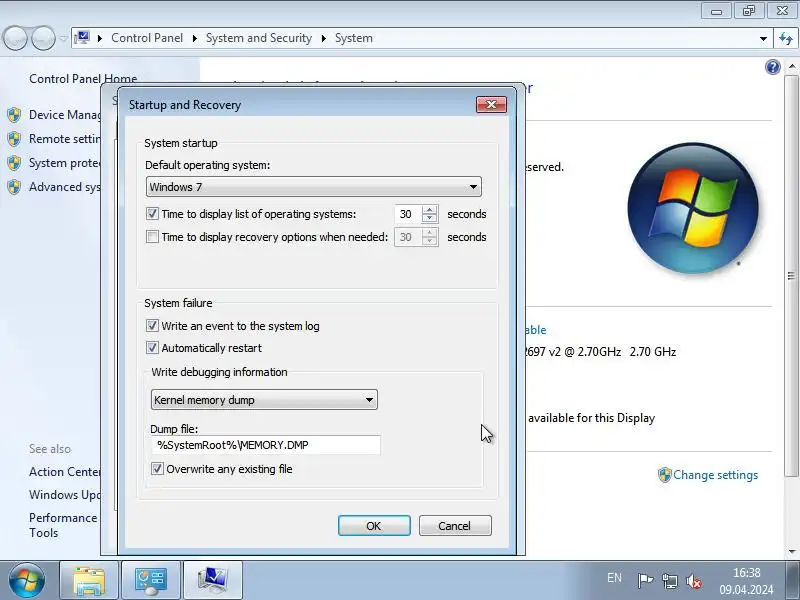Go back with the Back arrow button
Image resolution: width=800 pixels, height=600 pixels.
15,38
